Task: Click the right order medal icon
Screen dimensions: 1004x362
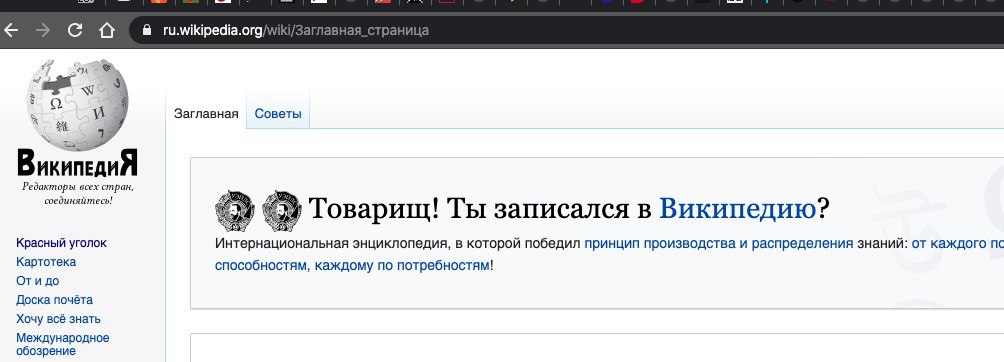Action: pos(282,210)
